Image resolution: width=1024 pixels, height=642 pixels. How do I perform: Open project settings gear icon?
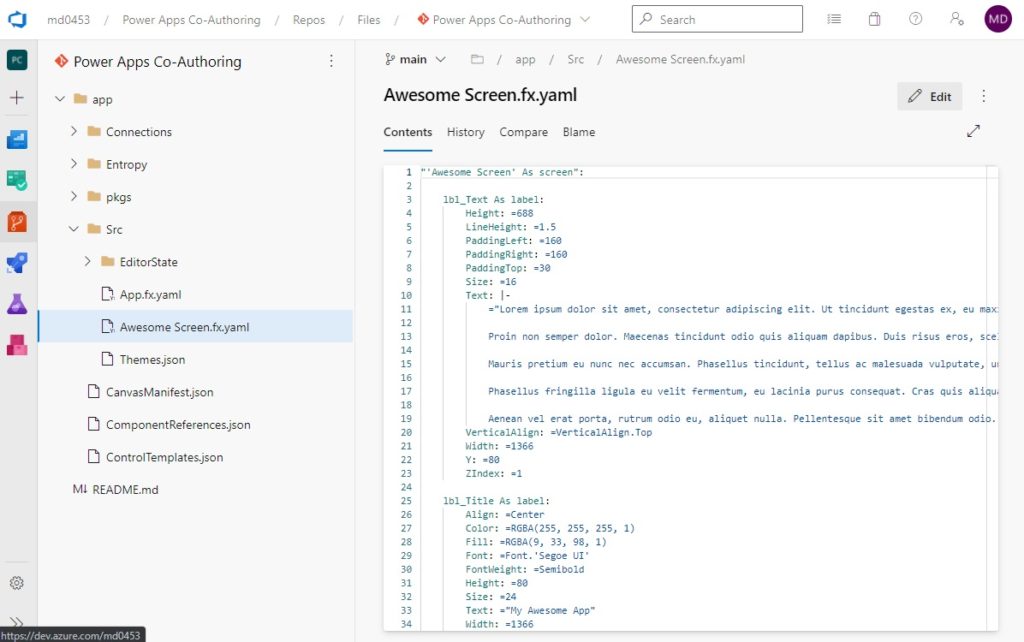17,583
